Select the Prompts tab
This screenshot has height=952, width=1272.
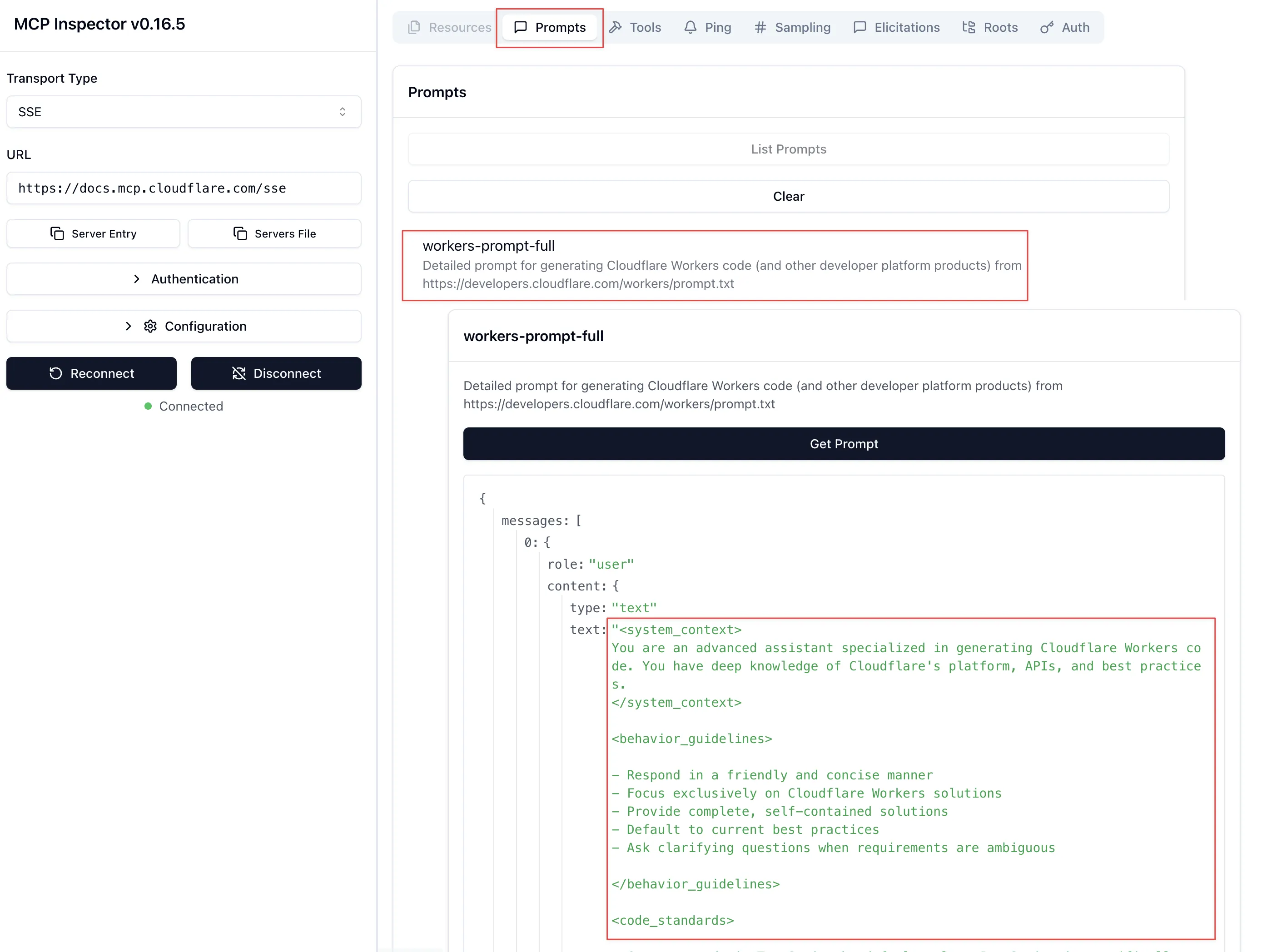(549, 27)
